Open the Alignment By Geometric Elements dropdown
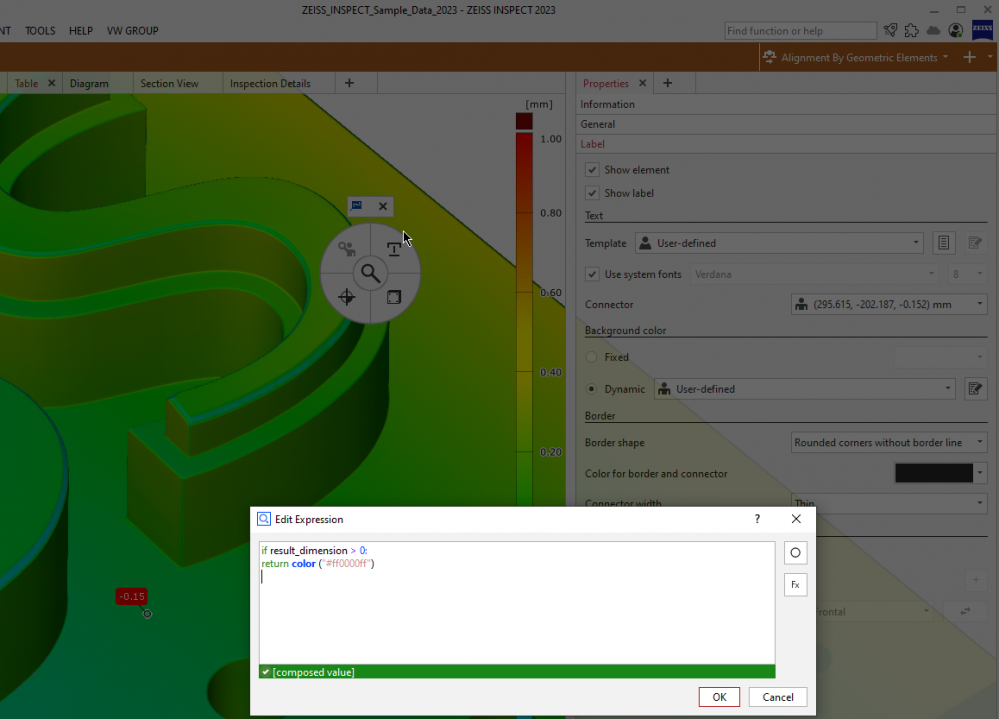 point(856,58)
